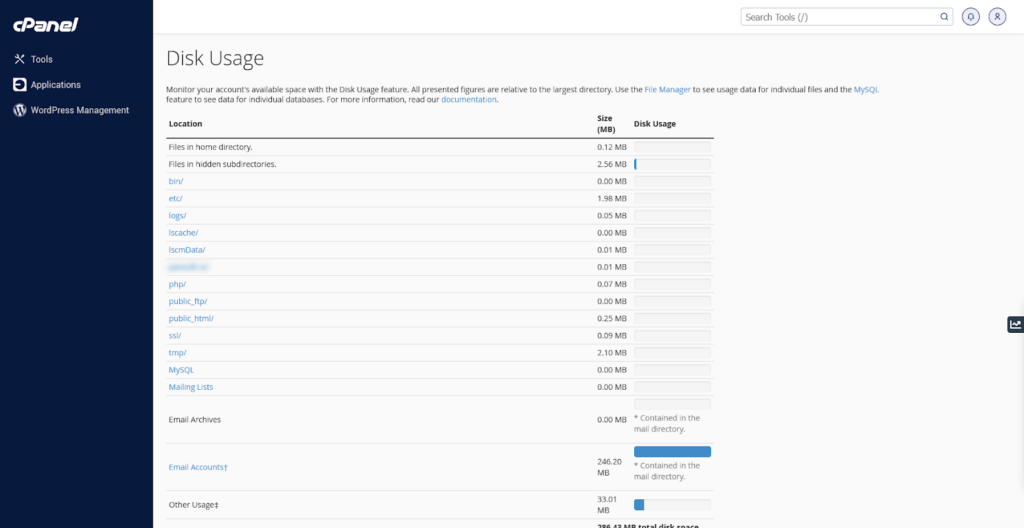Open the tmp/ directory link
Image resolution: width=1024 pixels, height=528 pixels.
[178, 352]
